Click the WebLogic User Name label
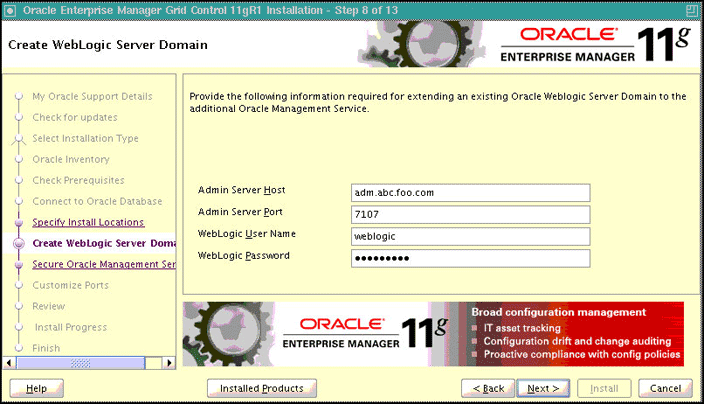This screenshot has height=404, width=704. 246,234
